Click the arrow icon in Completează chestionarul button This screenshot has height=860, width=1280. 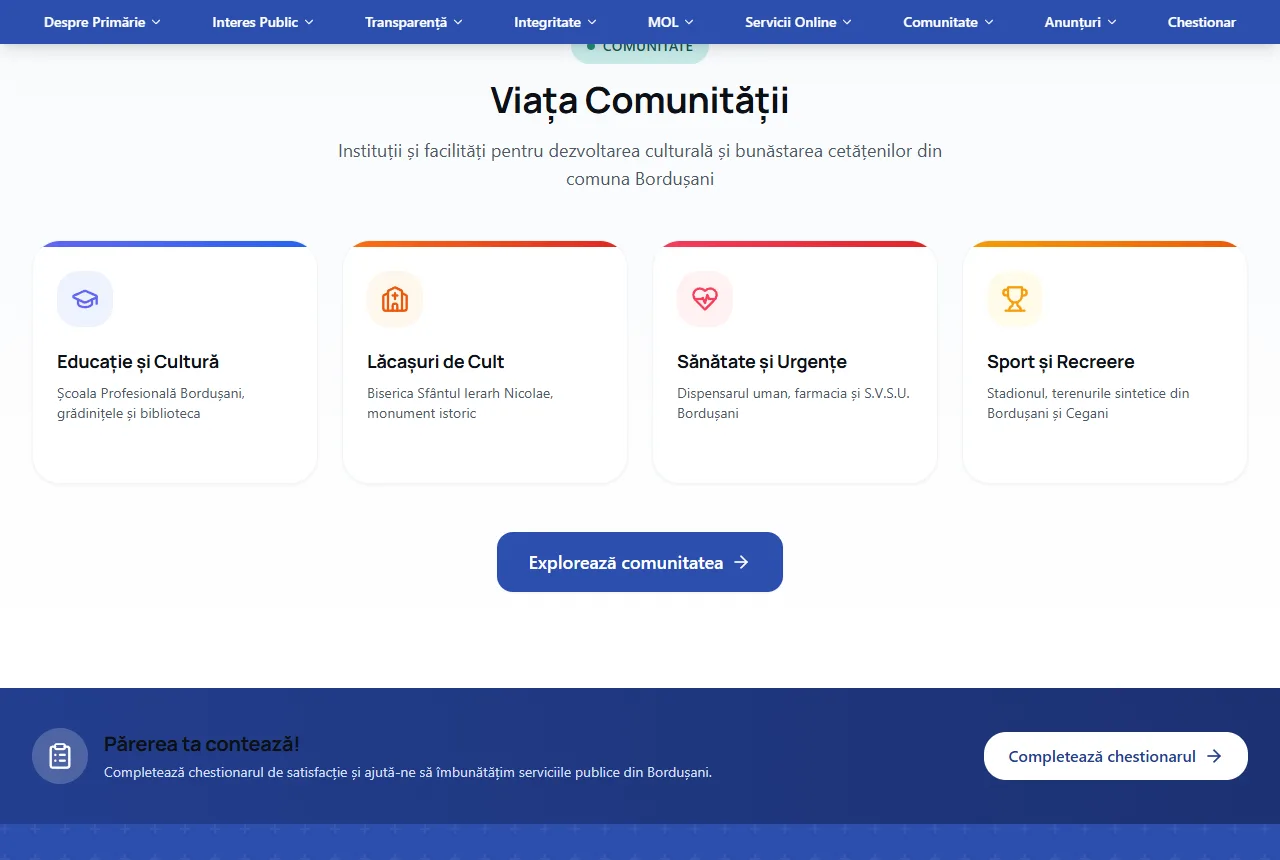point(1214,756)
